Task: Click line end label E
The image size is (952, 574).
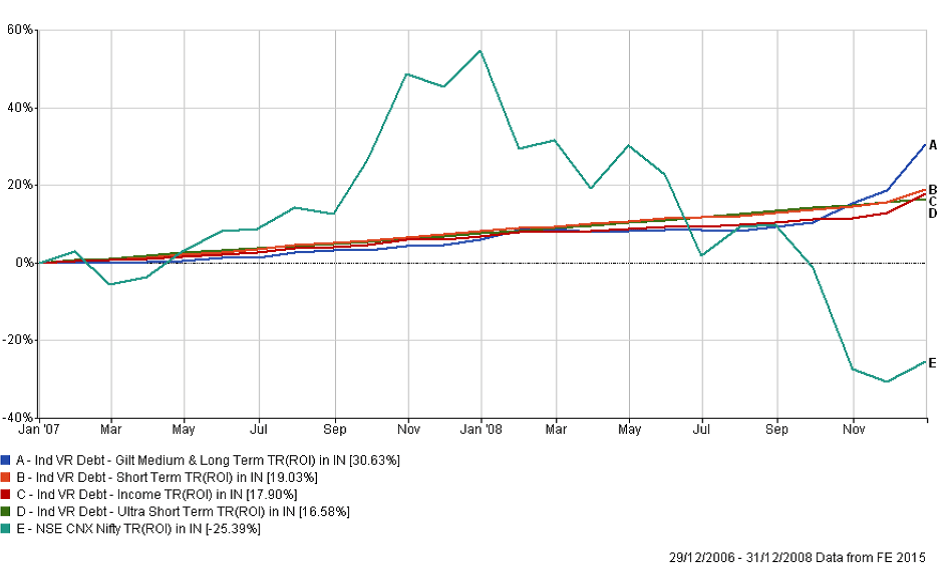Action: (x=933, y=363)
